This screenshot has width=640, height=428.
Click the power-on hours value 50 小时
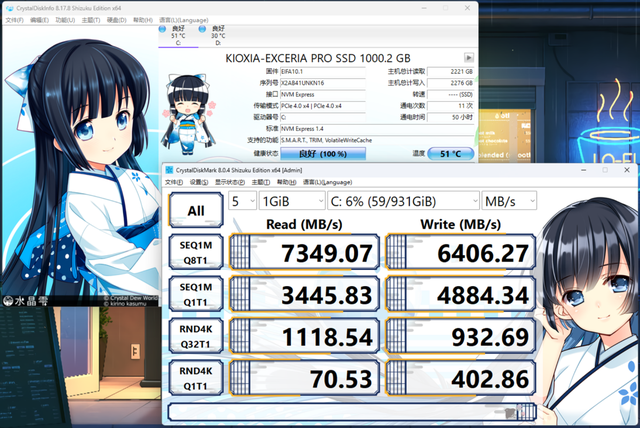click(x=451, y=117)
